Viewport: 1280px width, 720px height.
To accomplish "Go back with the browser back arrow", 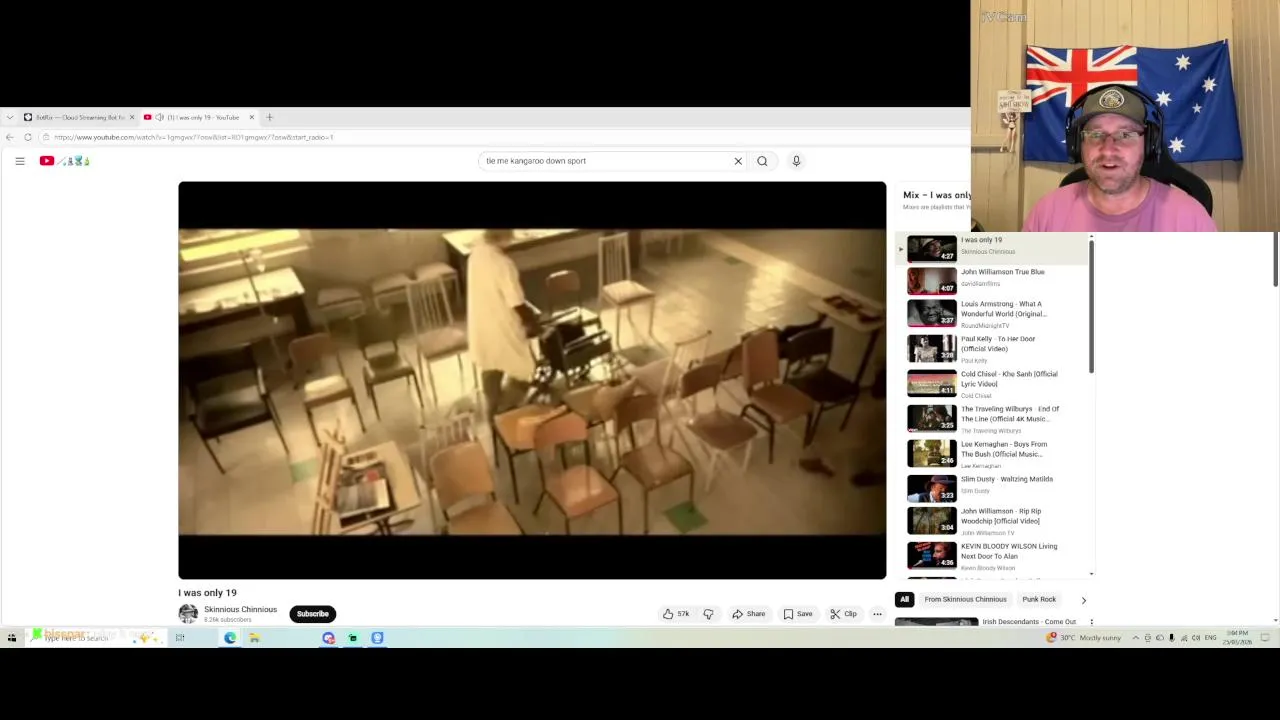I will point(10,137).
